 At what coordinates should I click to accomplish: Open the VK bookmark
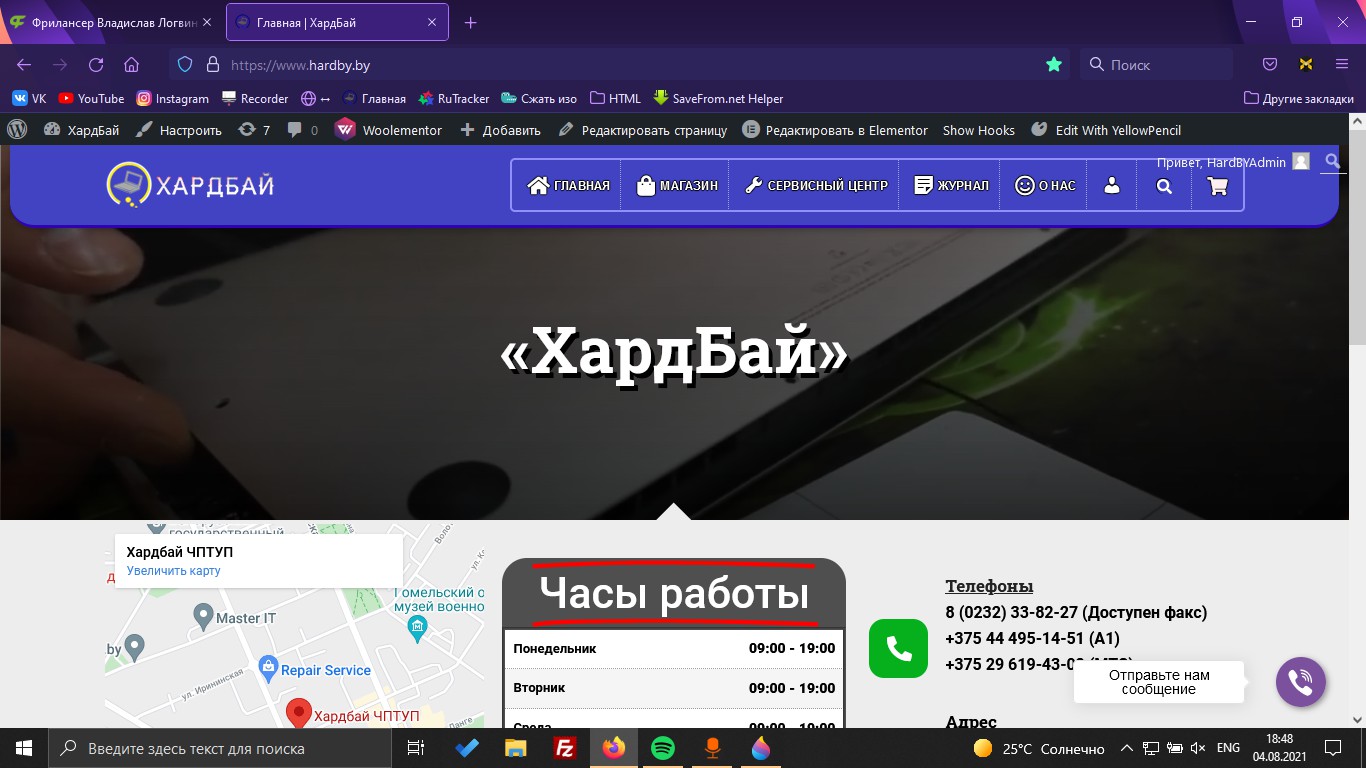pyautogui.click(x=29, y=98)
